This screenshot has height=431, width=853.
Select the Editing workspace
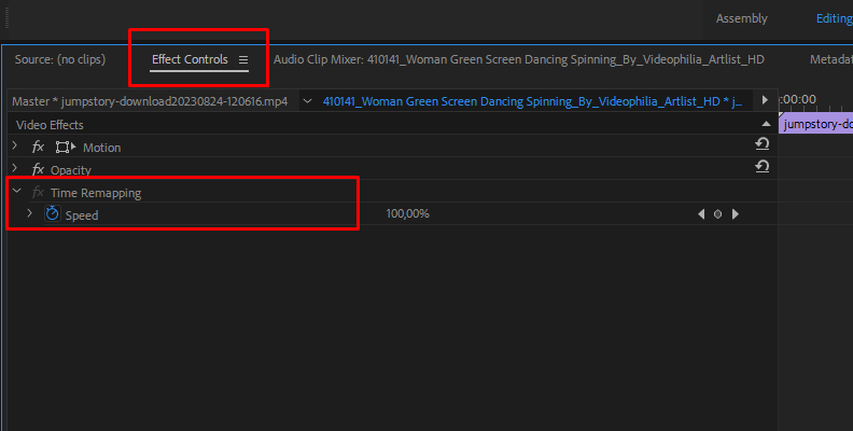[834, 19]
